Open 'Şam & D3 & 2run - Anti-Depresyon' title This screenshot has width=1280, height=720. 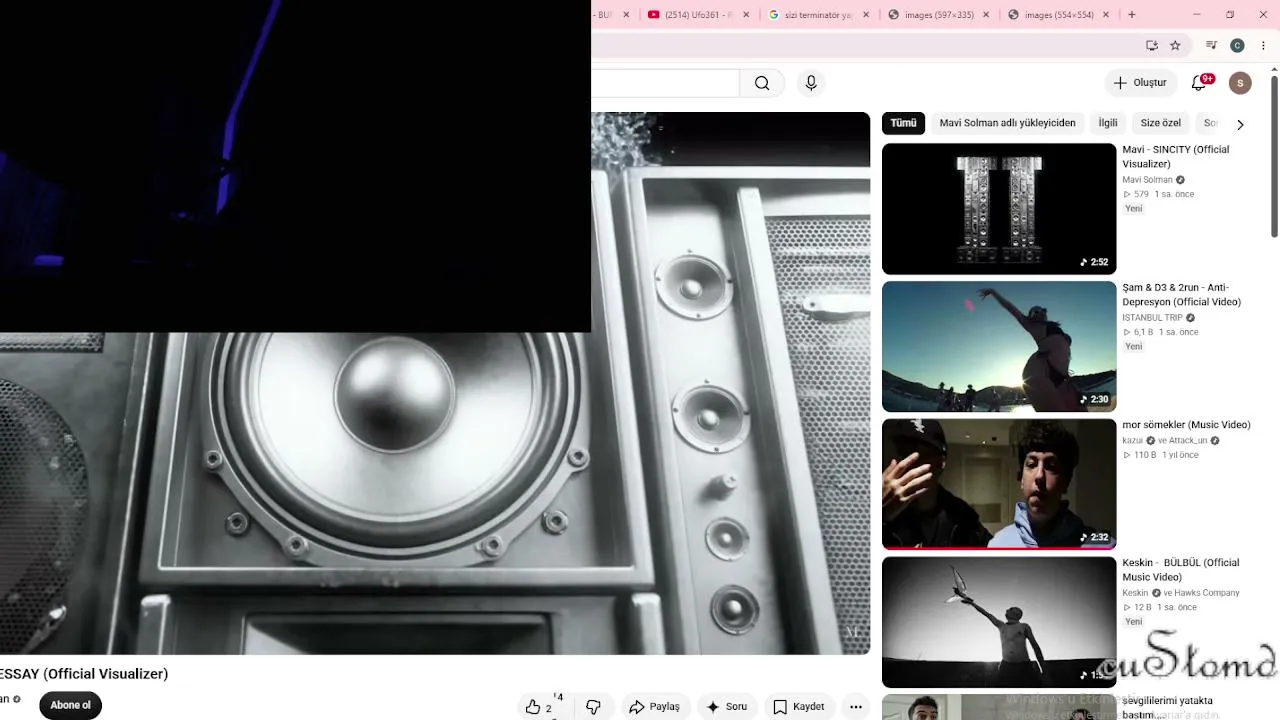pos(1181,295)
